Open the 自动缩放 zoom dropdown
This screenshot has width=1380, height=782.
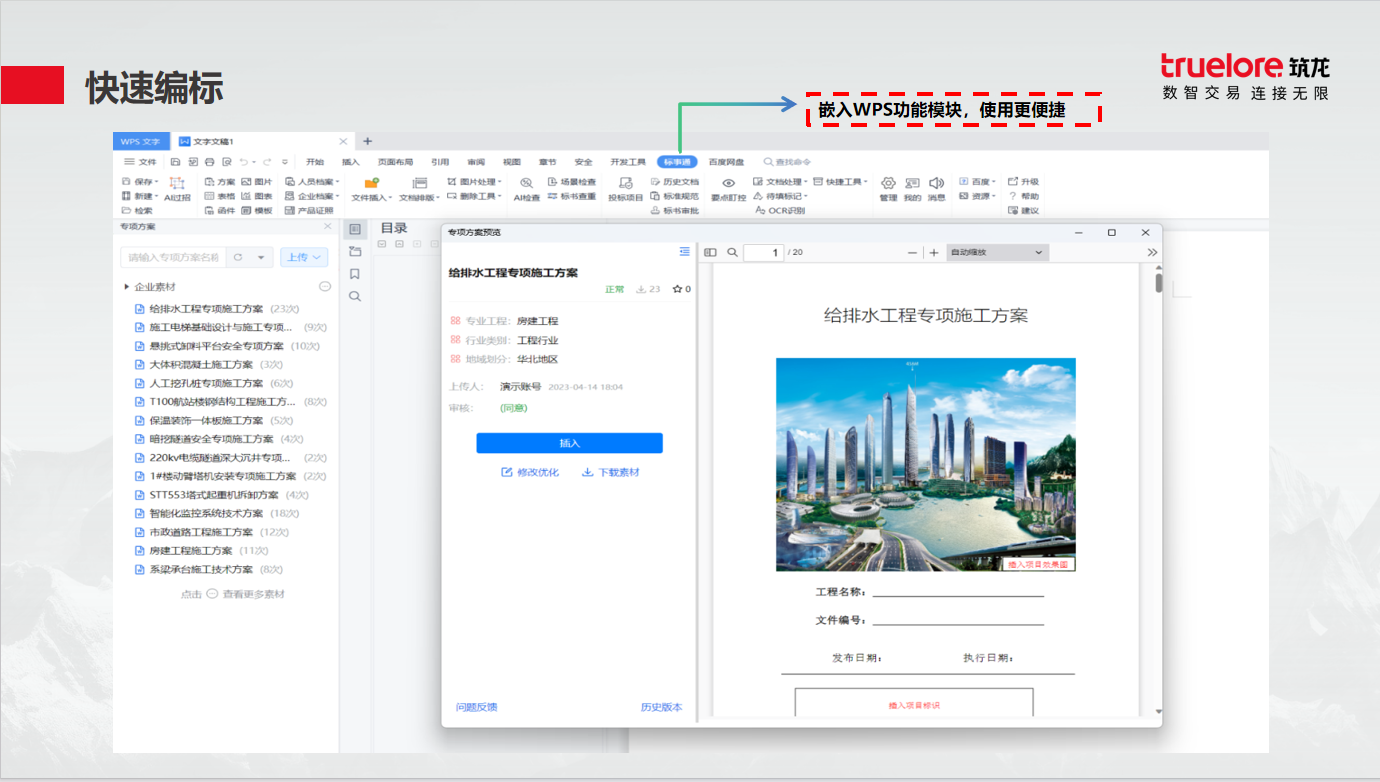click(x=996, y=253)
